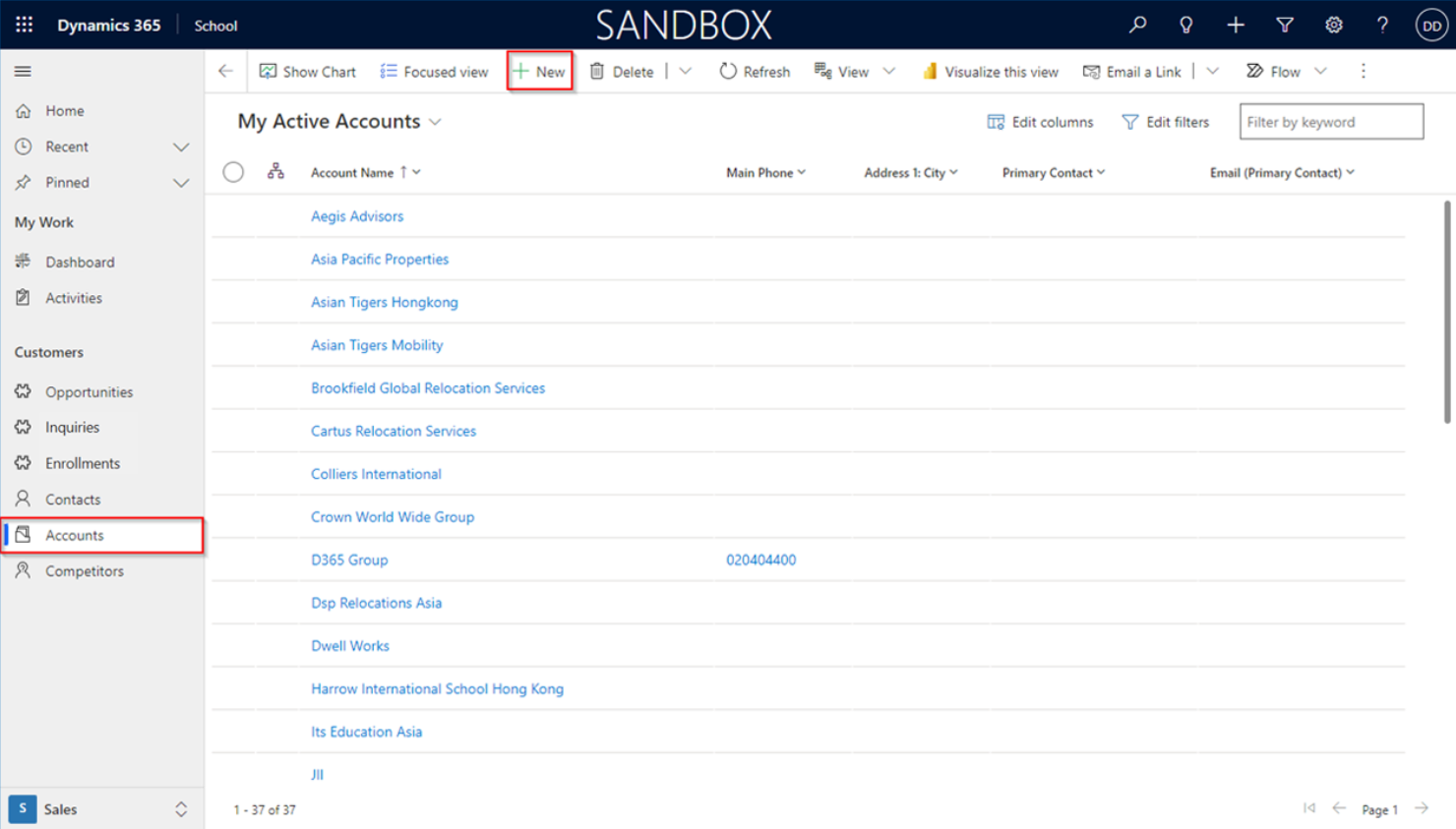This screenshot has height=829, width=1456.
Task: Open the advanced find funnel icon
Action: tap(1285, 25)
